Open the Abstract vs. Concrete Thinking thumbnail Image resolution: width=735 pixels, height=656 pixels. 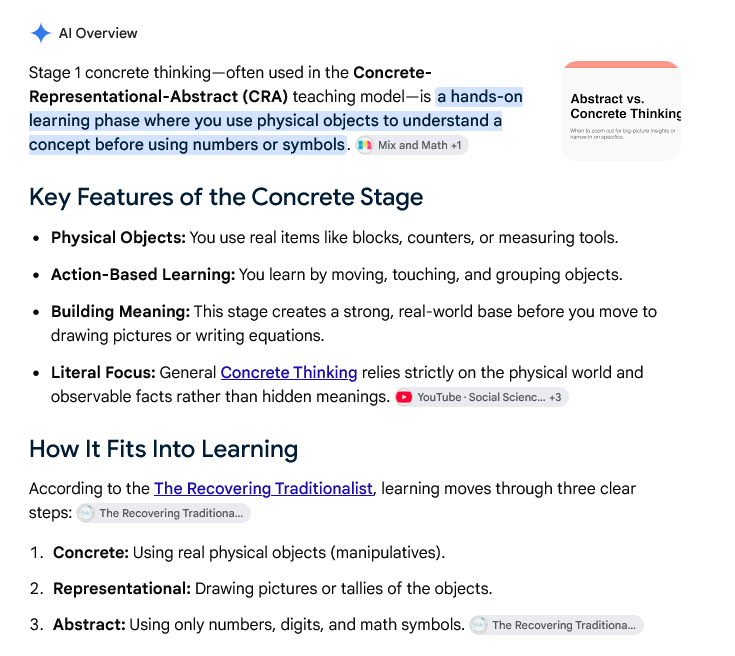click(621, 111)
